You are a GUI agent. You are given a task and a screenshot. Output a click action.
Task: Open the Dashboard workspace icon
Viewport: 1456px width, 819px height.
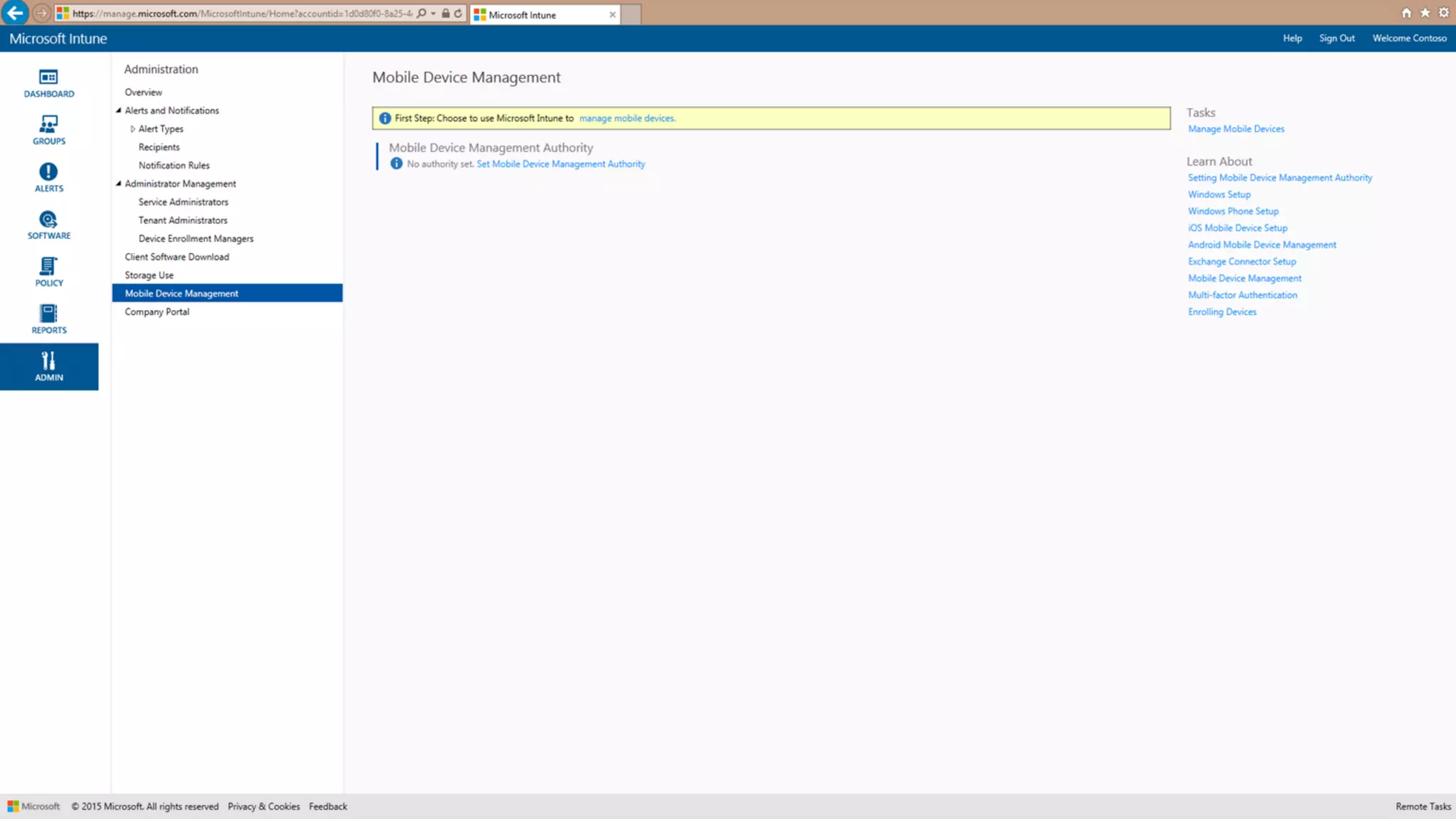48,82
